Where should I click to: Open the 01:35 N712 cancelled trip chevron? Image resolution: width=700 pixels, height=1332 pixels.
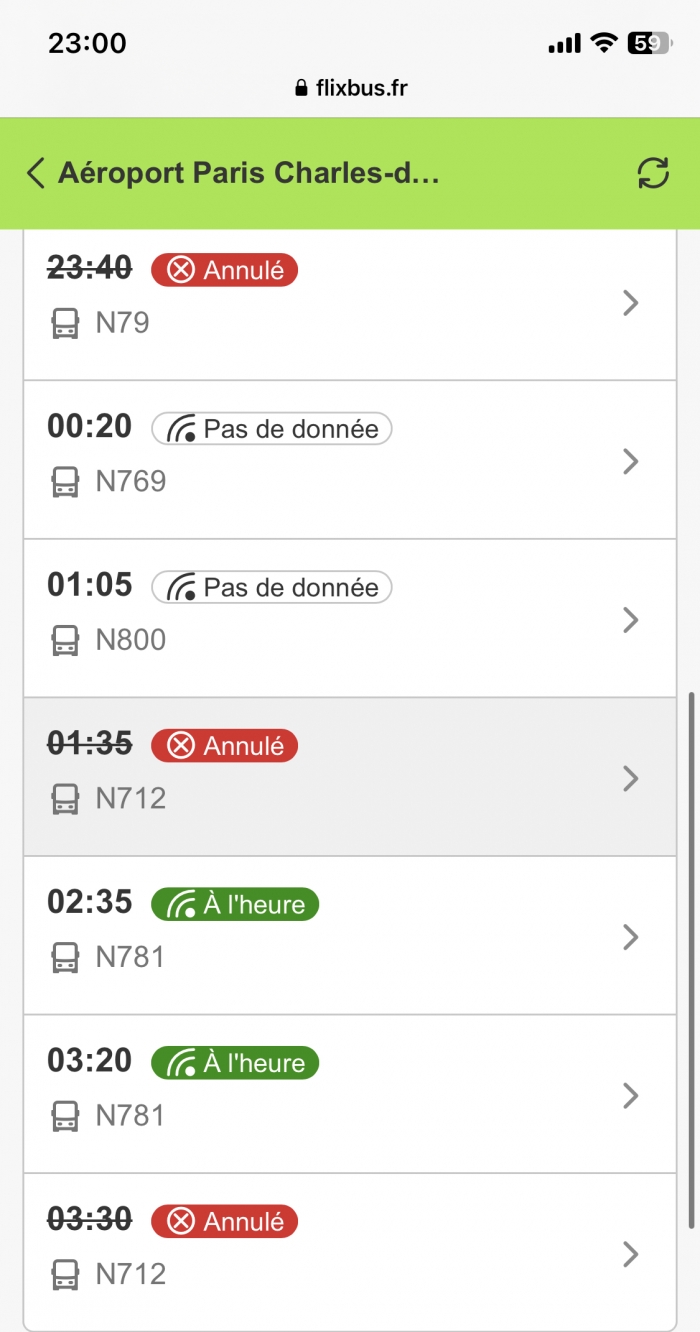630,778
